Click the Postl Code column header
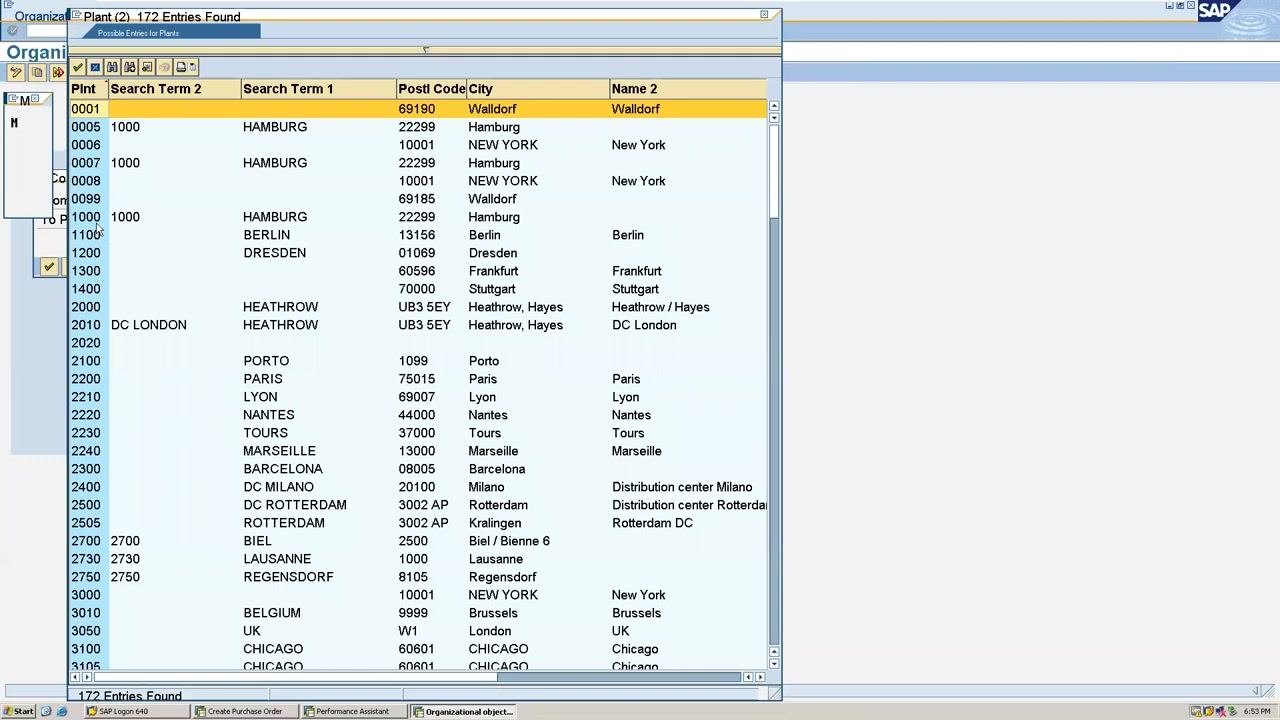The width and height of the screenshot is (1280, 720). [x=431, y=89]
